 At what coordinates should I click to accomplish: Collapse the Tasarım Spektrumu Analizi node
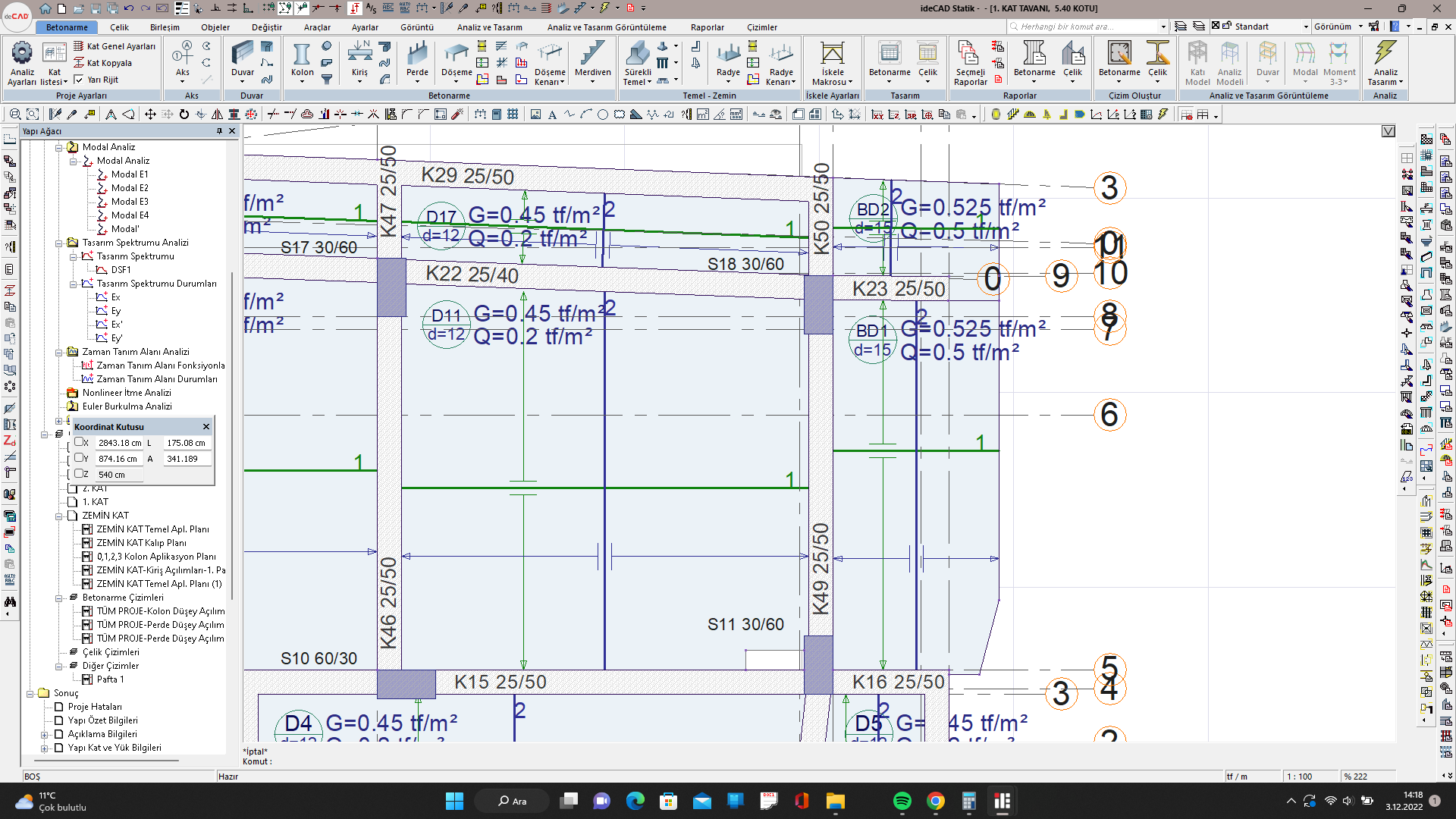click(x=58, y=243)
